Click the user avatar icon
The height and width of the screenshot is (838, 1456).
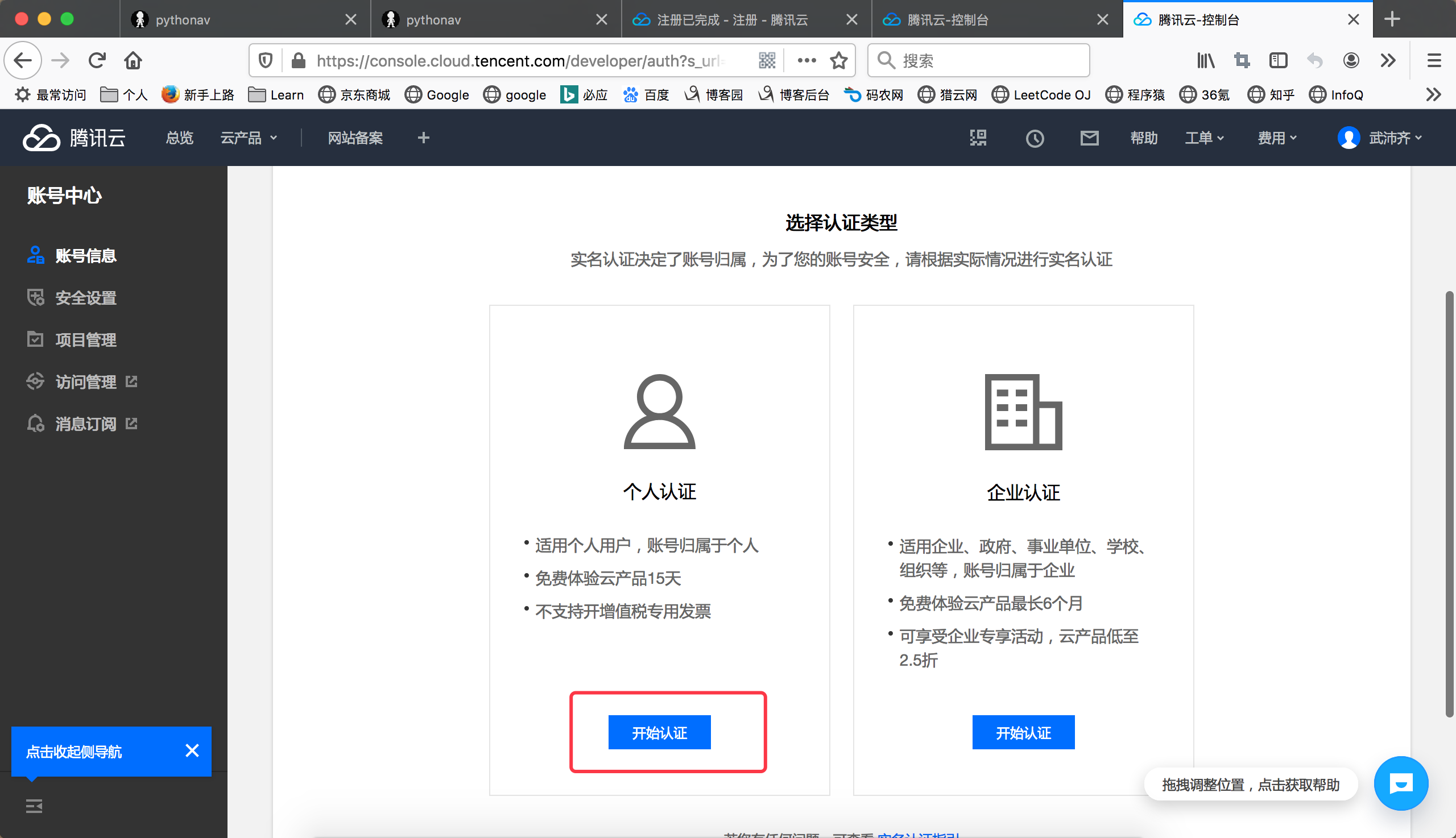point(1349,138)
